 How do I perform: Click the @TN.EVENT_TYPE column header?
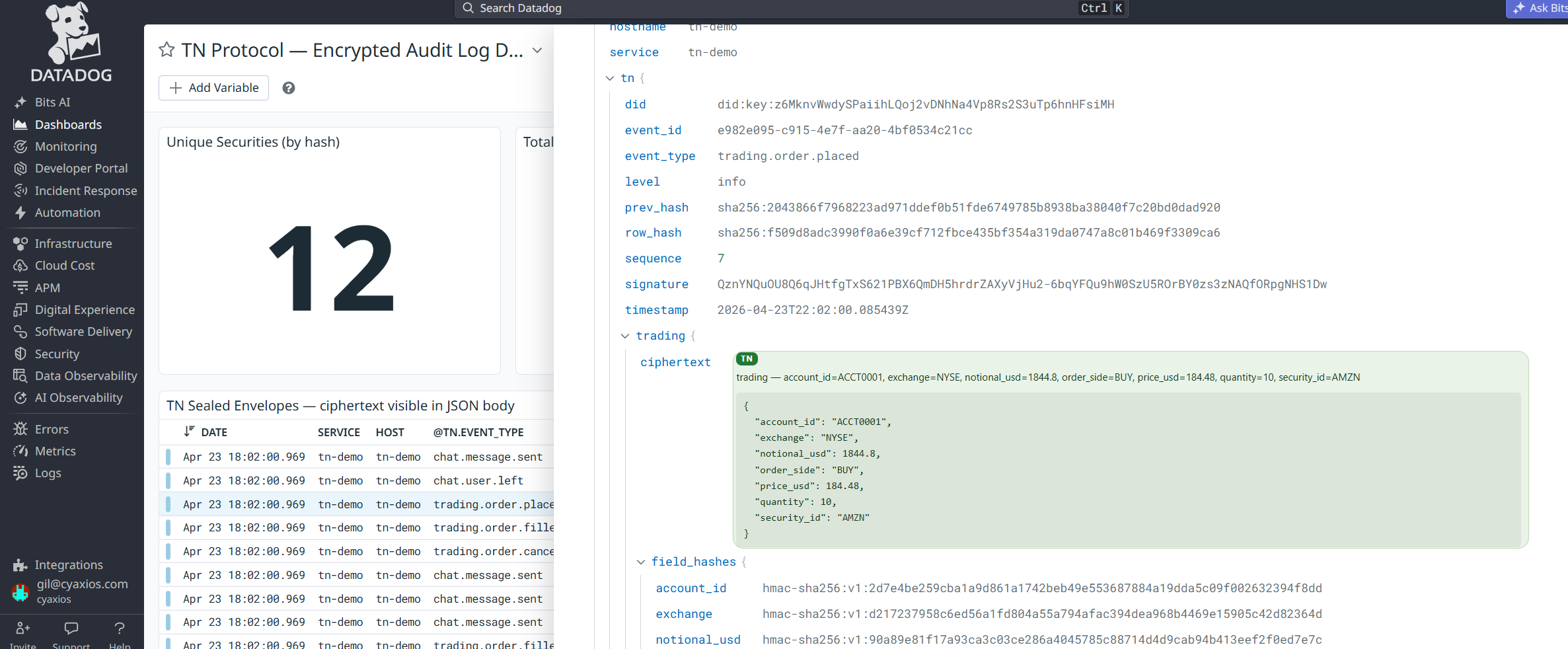478,432
